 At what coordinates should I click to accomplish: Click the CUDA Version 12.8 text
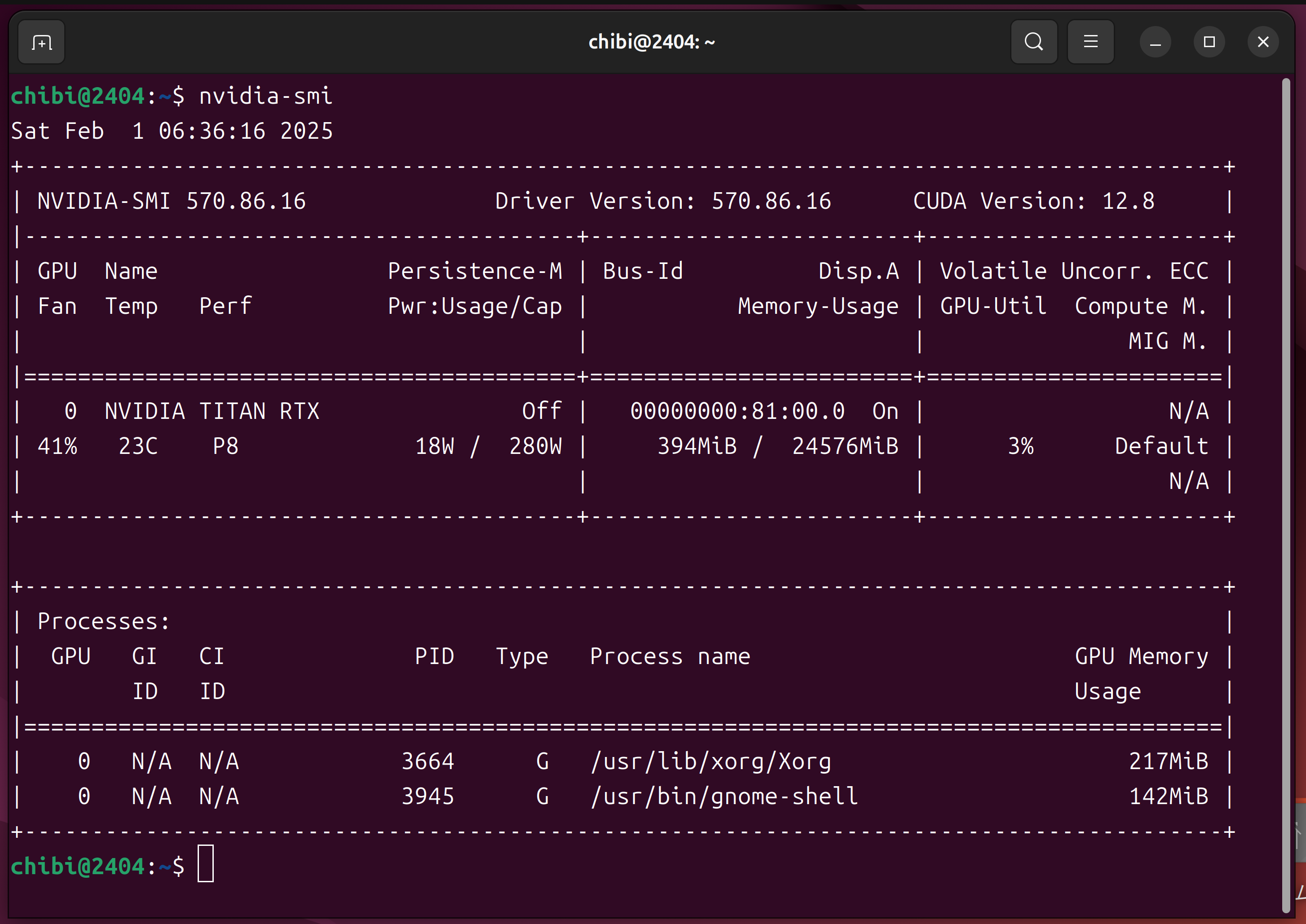coord(1033,202)
